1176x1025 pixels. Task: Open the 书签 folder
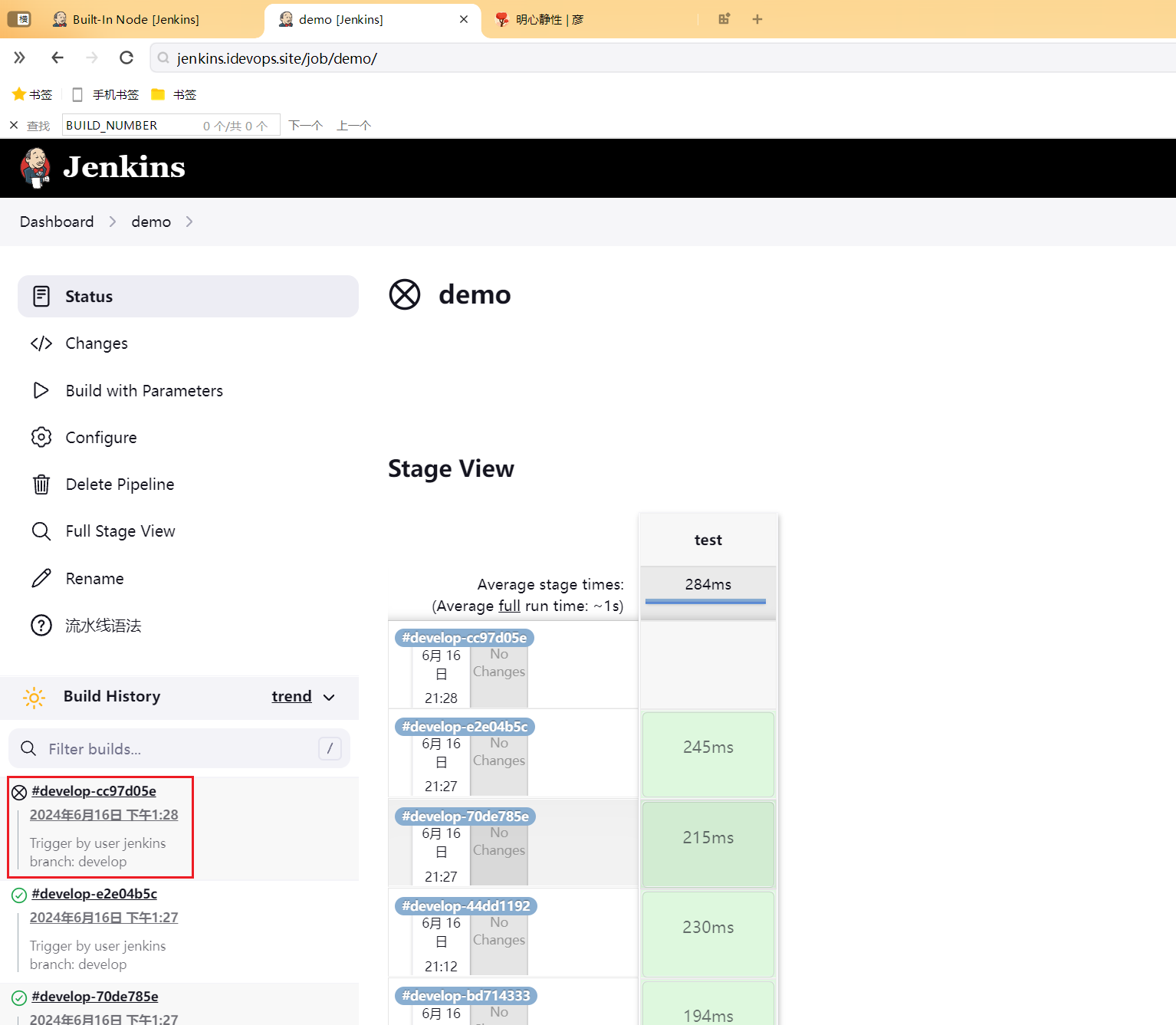(x=174, y=94)
